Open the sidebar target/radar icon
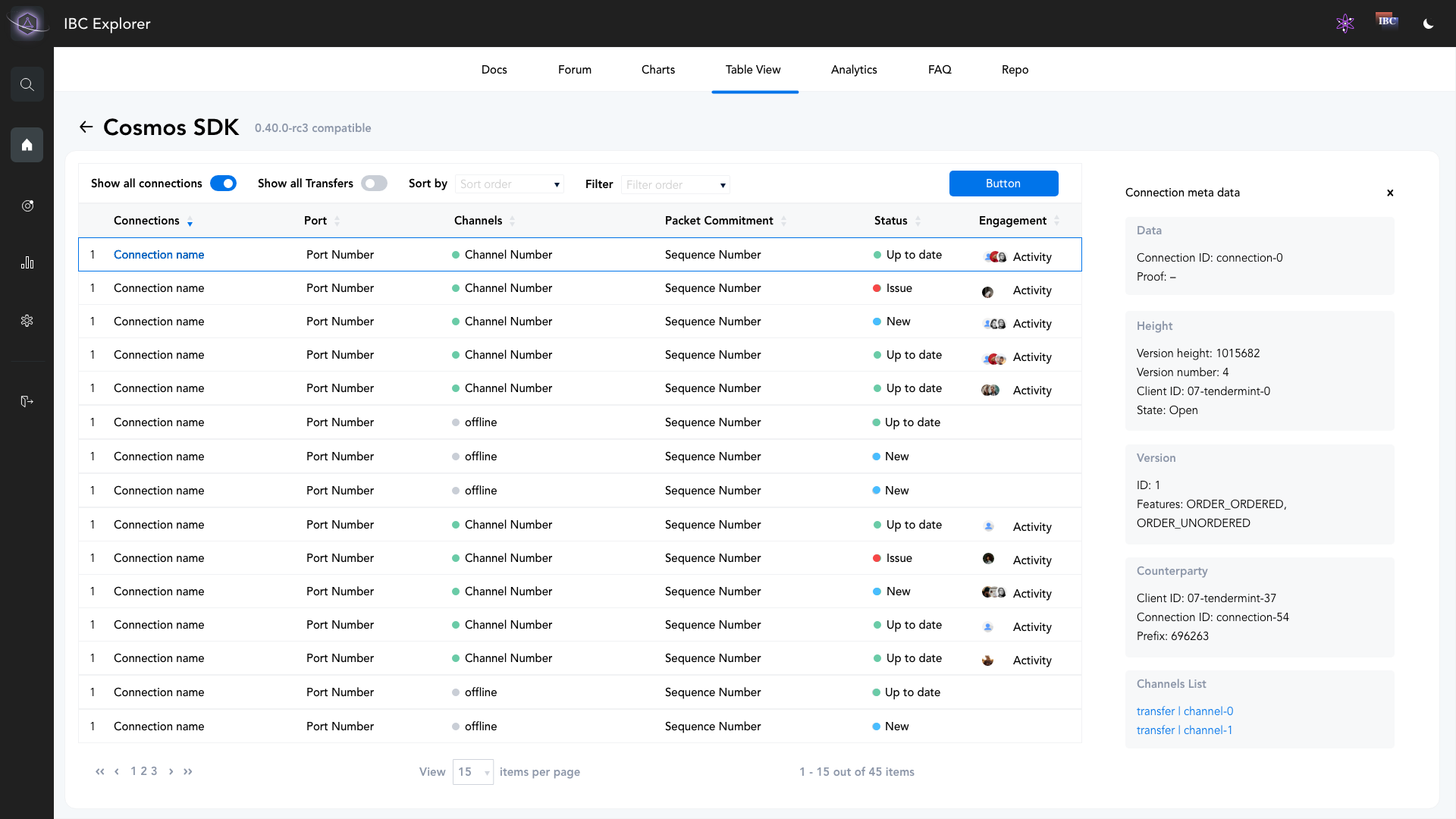The width and height of the screenshot is (1456, 819). (27, 206)
